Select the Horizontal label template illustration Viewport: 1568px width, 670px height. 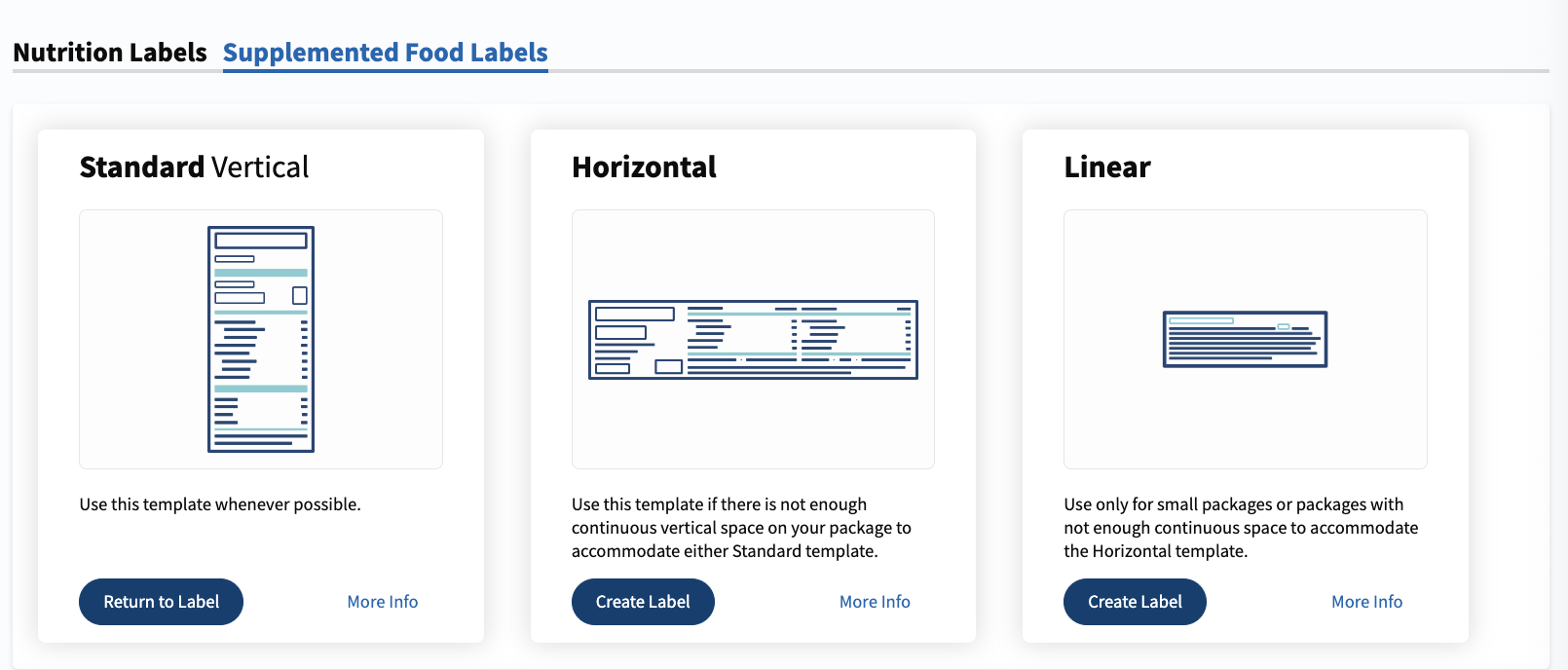(x=753, y=339)
